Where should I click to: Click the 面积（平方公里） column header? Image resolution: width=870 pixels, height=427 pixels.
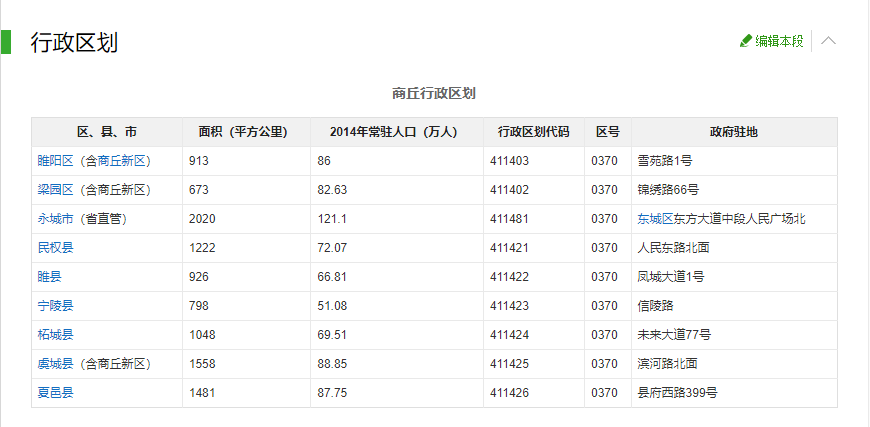pyautogui.click(x=246, y=132)
